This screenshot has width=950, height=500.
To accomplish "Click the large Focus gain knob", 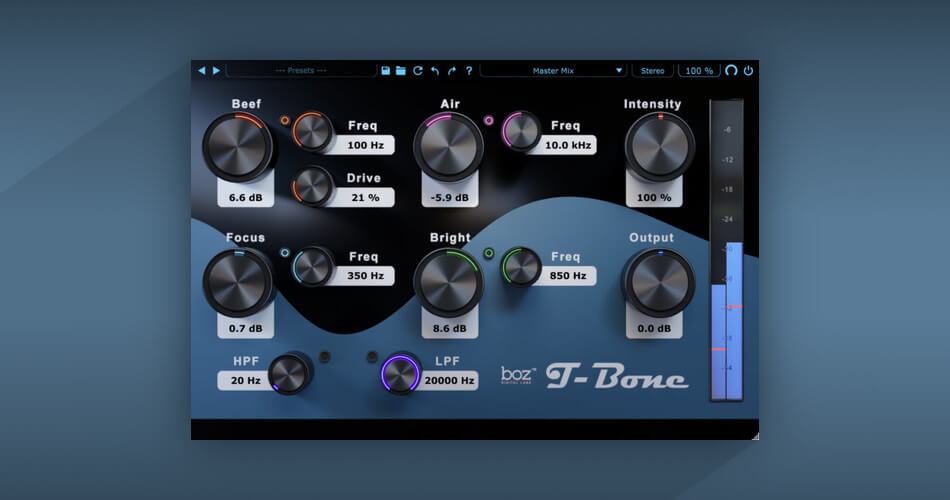I will [x=237, y=282].
